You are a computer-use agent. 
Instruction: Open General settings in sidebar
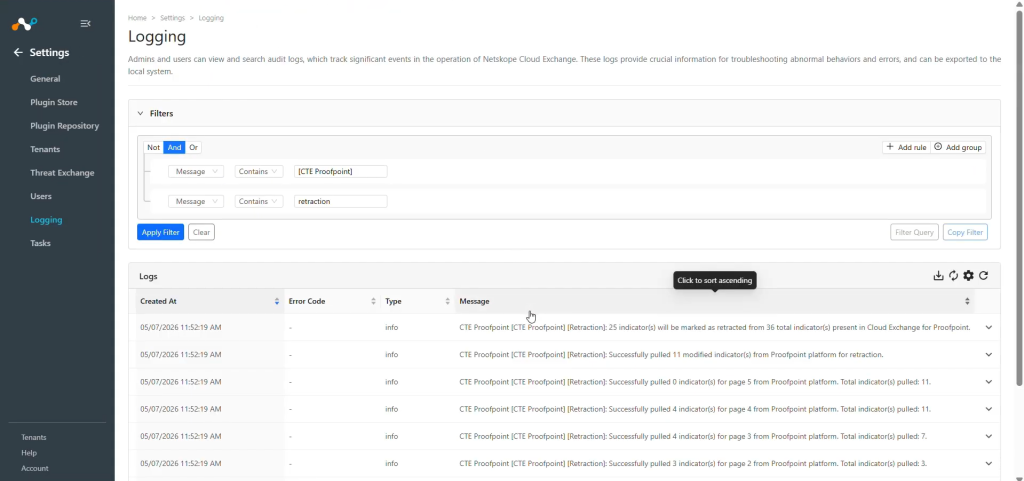coord(45,79)
